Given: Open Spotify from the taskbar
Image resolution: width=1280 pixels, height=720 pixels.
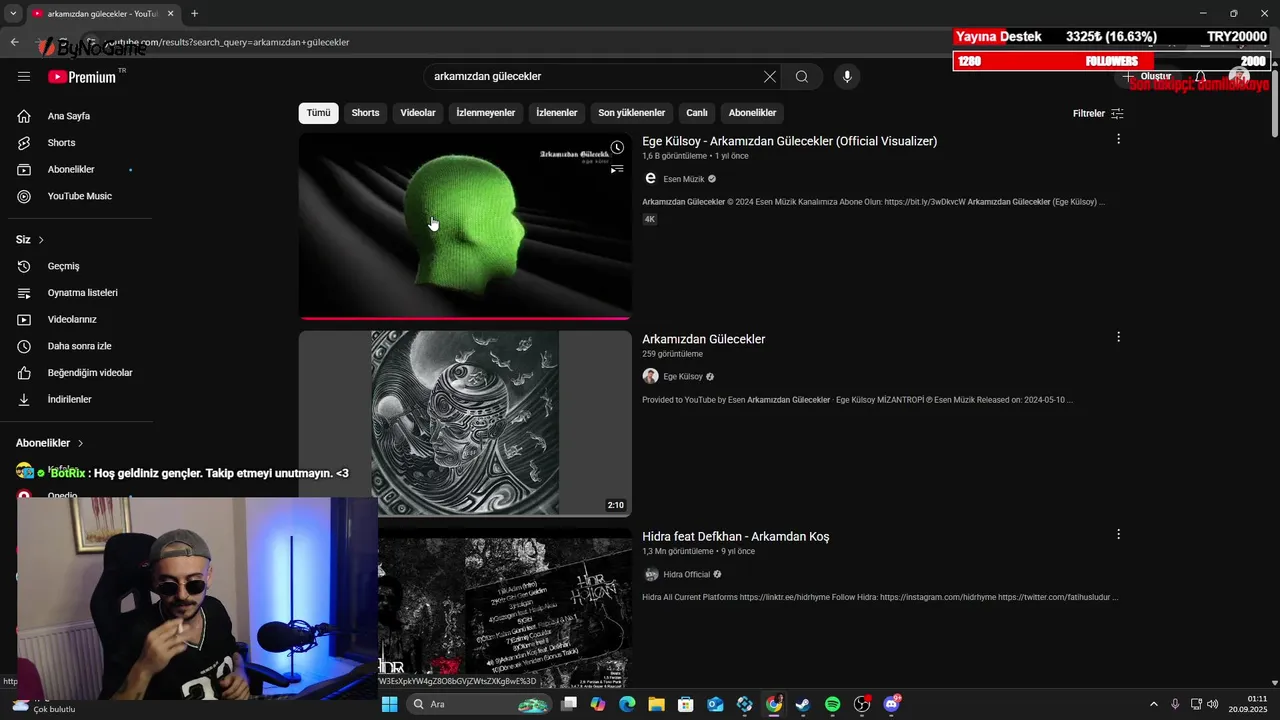Looking at the screenshot, I should [x=832, y=704].
